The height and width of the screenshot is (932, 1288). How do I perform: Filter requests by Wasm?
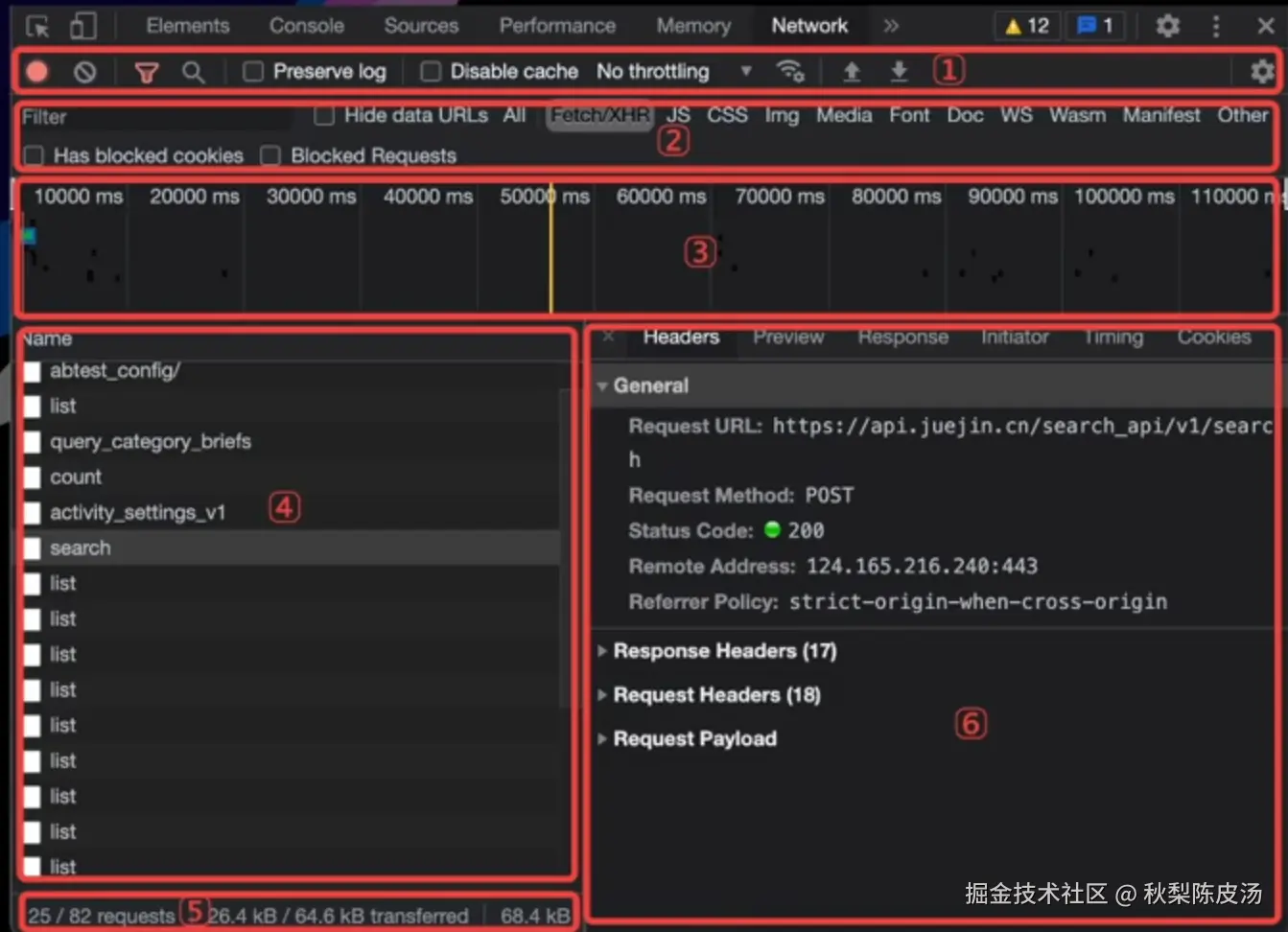click(1077, 115)
